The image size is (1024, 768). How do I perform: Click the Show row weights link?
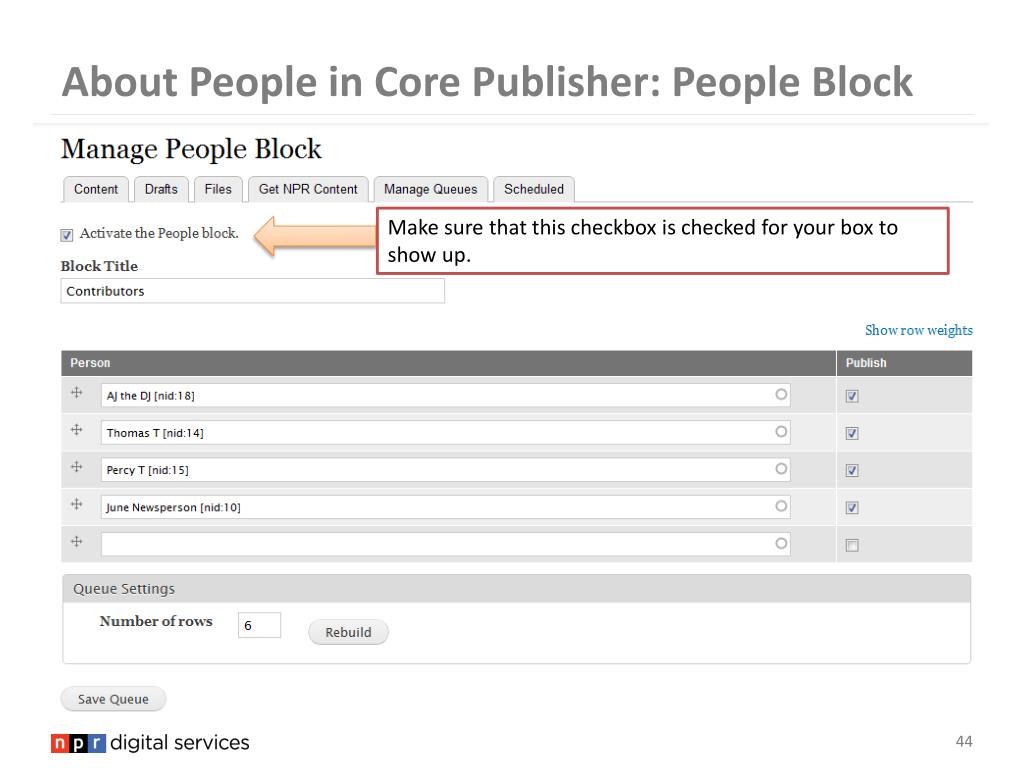(919, 330)
